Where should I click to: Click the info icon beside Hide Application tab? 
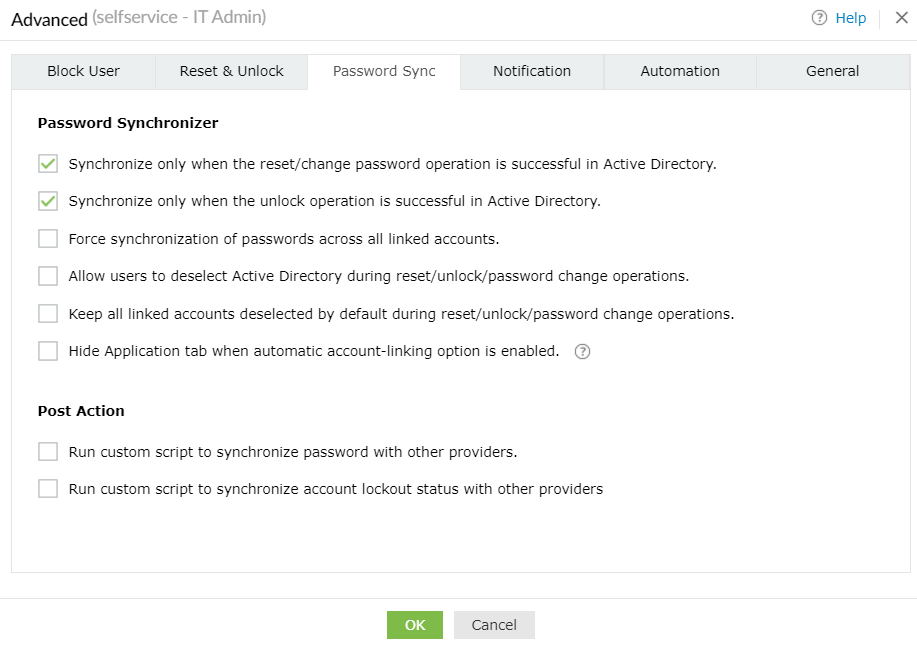point(583,352)
